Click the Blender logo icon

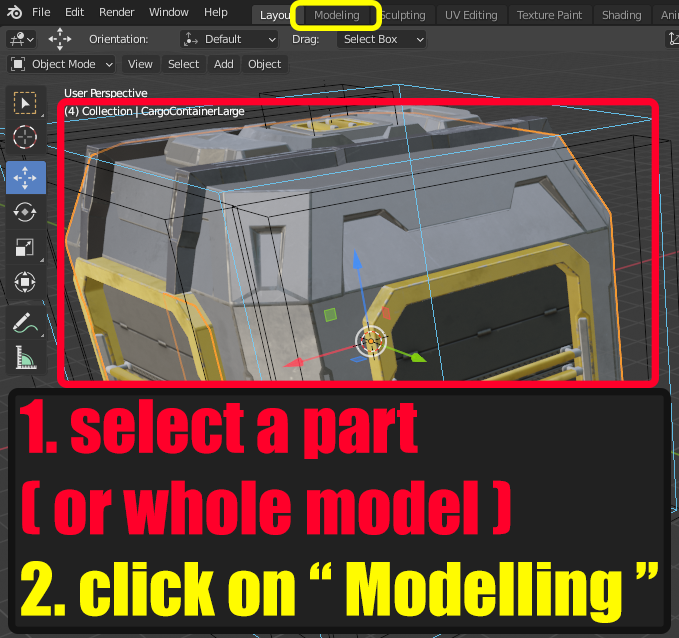click(14, 12)
